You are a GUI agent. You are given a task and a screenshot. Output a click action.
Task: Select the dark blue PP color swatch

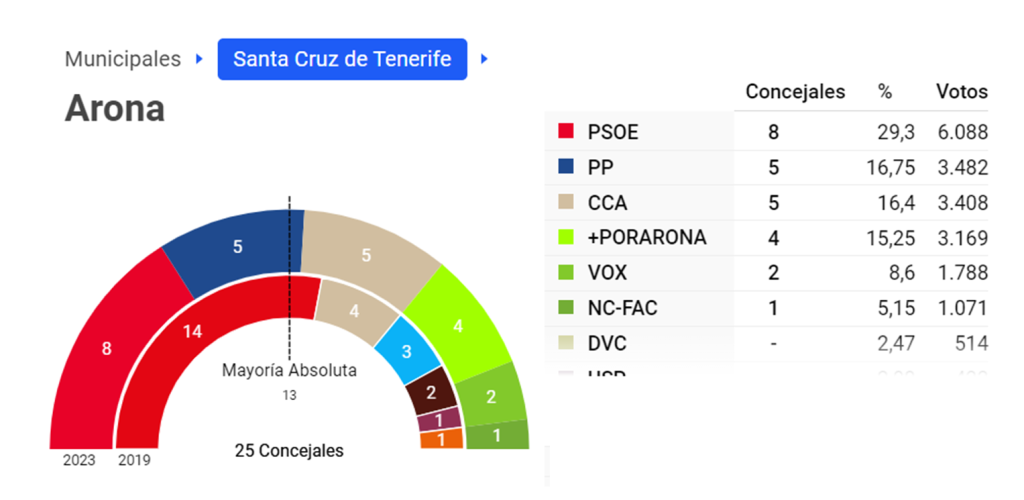click(566, 166)
